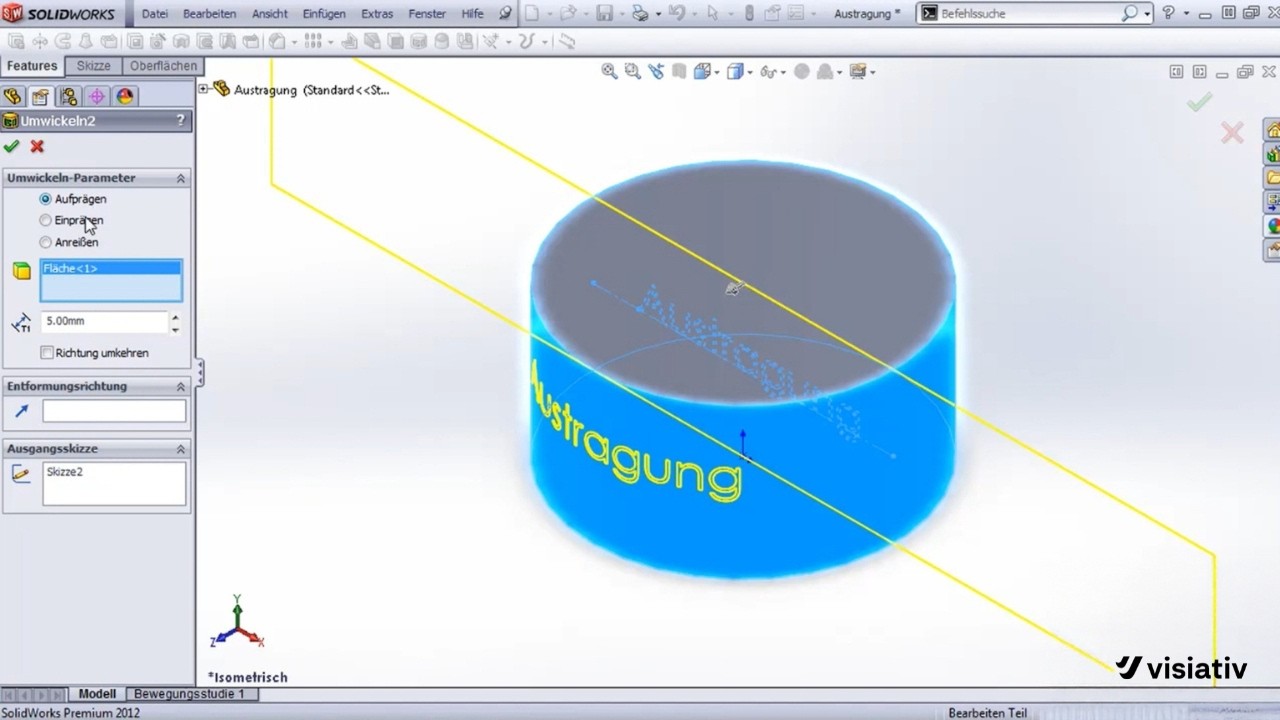Open the Ansicht menu
This screenshot has width=1280, height=720.
point(270,14)
